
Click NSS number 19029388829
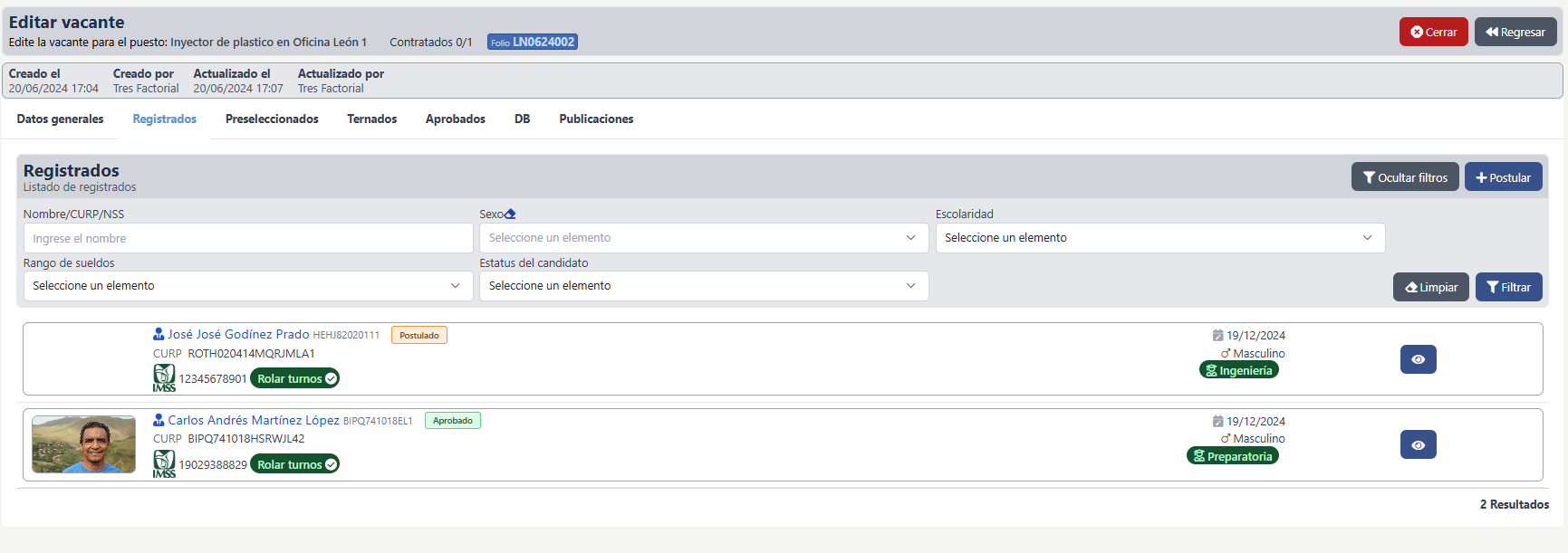[213, 464]
